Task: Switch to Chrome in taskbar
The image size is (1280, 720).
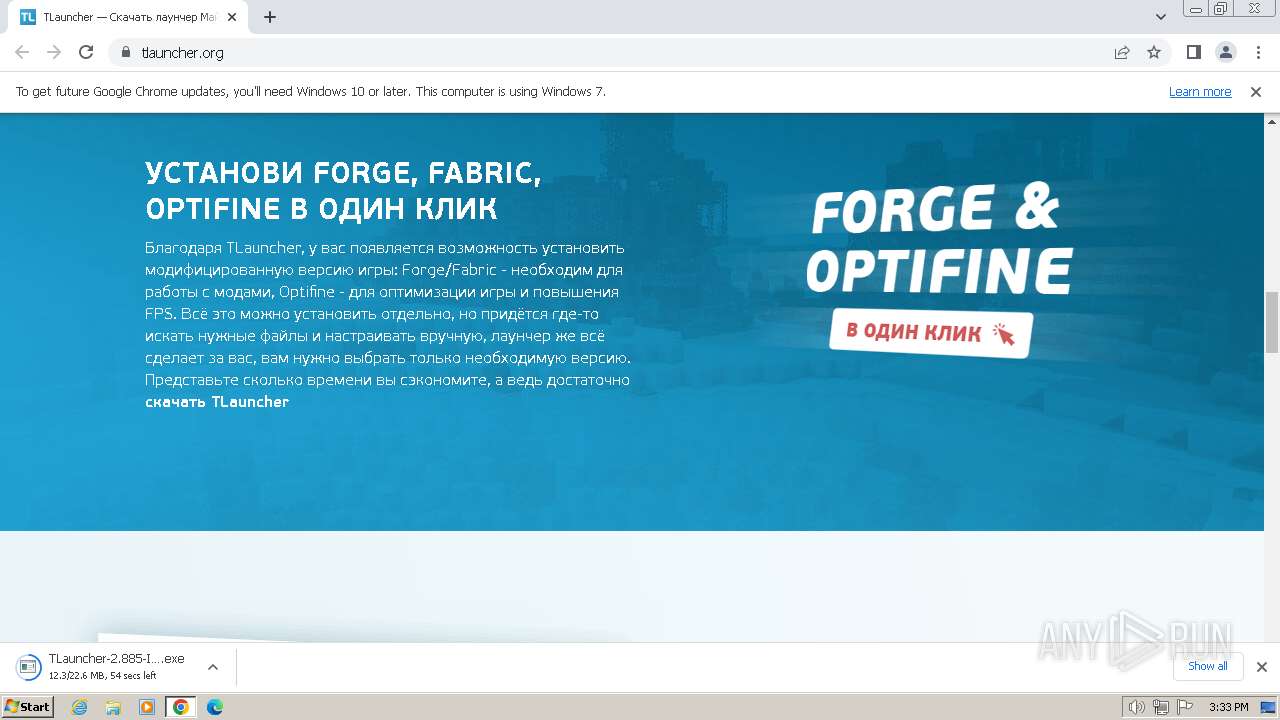Action: point(181,707)
